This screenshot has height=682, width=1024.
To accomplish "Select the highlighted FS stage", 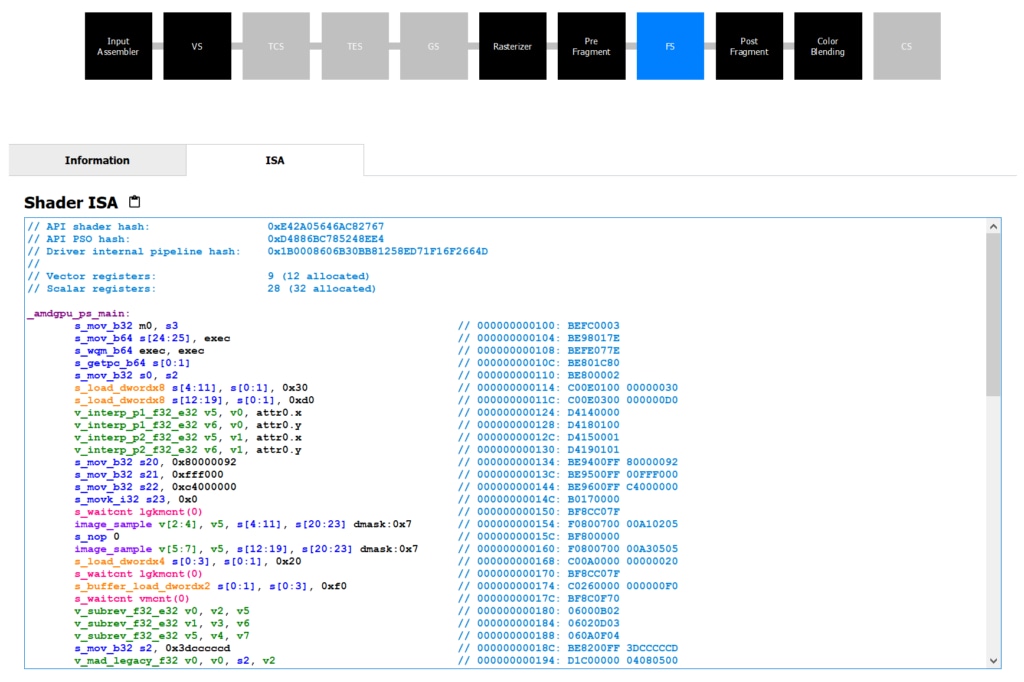I will (x=670, y=46).
